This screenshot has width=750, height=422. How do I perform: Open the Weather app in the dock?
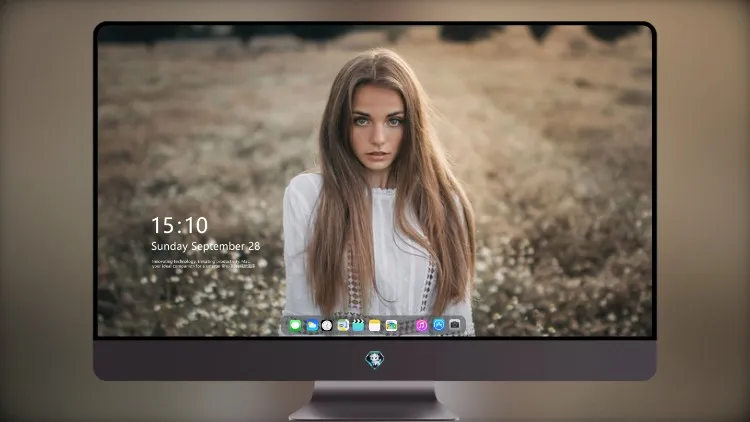pos(312,325)
